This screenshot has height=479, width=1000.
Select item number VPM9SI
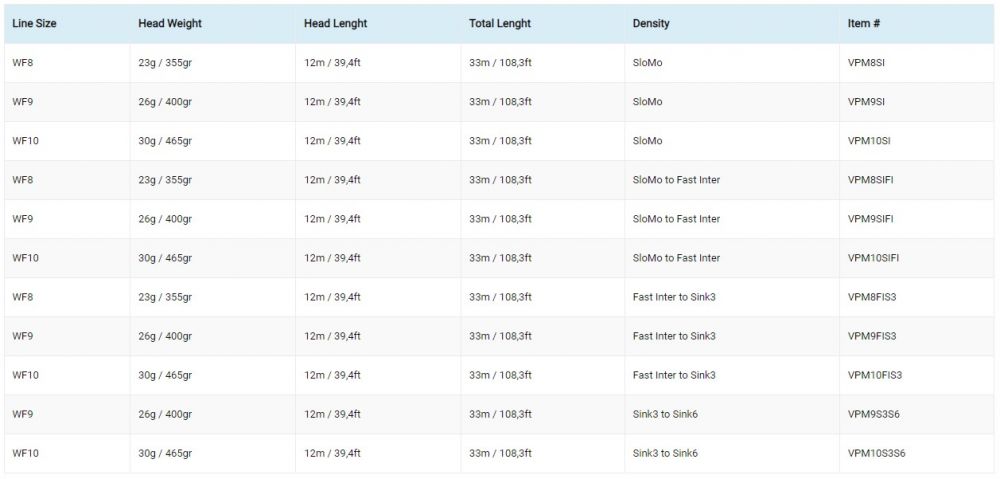pyautogui.click(x=866, y=102)
